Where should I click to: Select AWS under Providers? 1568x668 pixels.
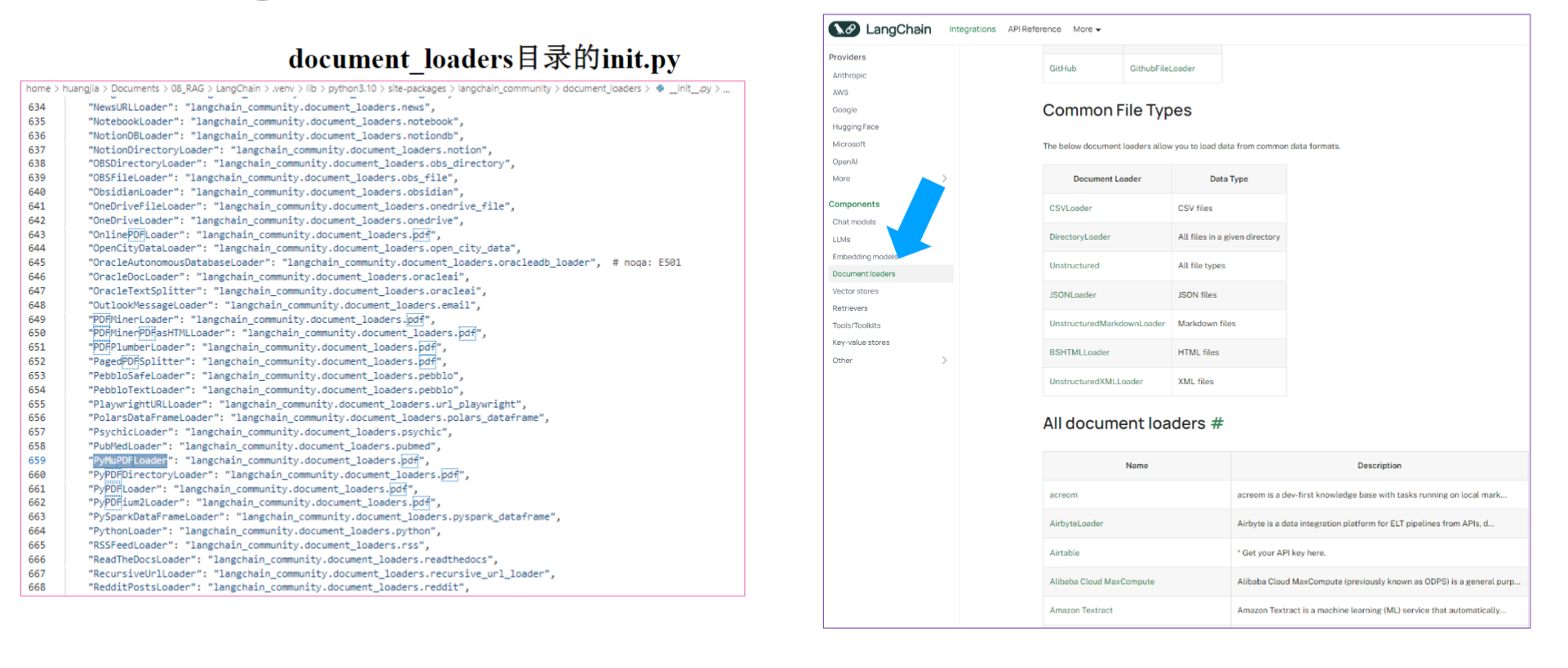click(840, 92)
